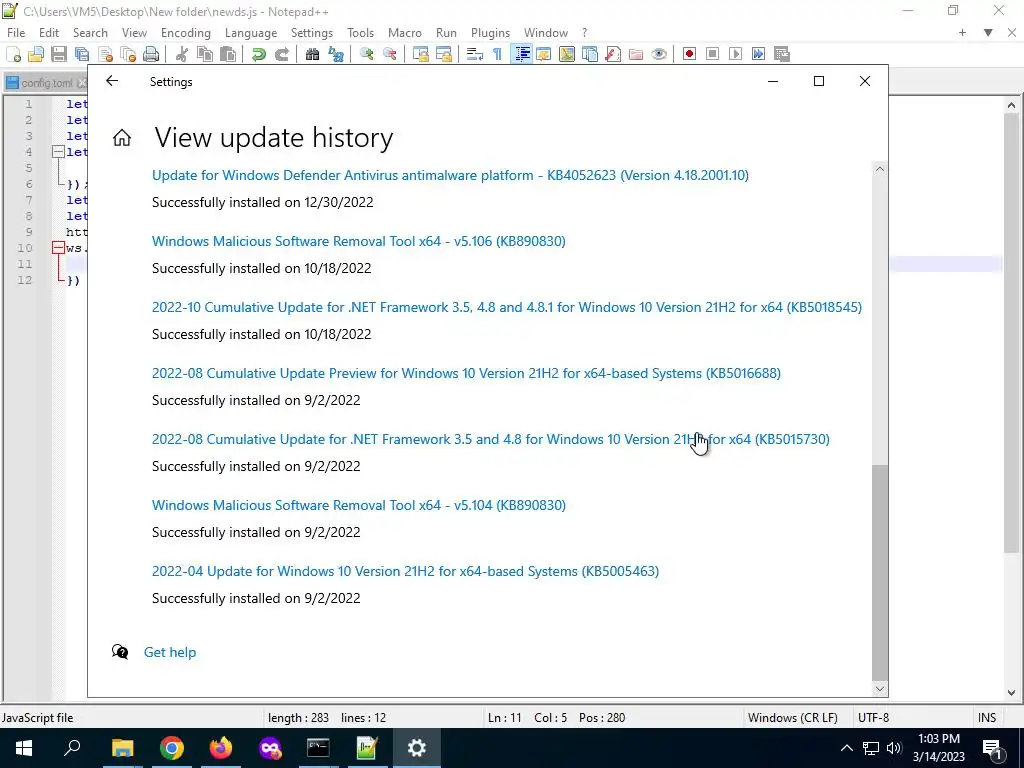Click the Close file toolbar icon
Image resolution: width=1024 pixels, height=768 pixels.
click(105, 54)
